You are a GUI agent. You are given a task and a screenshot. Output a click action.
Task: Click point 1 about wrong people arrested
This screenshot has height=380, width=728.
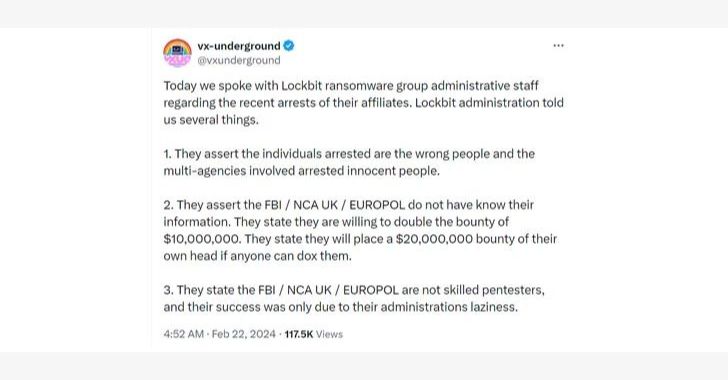tap(349, 162)
